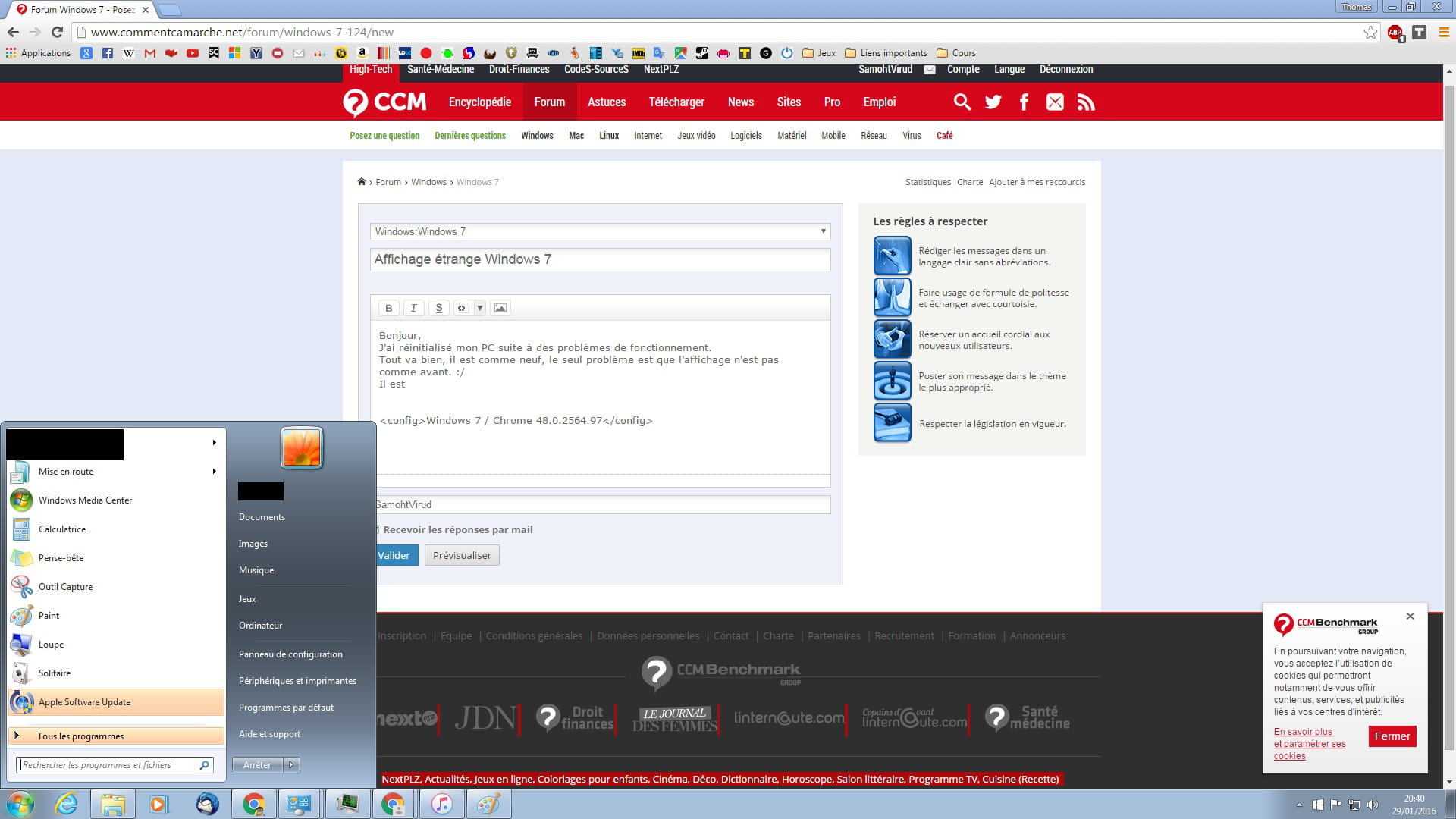Expand the 'Windows:Windows 7' category dropdown
This screenshot has height=819, width=1456.
click(x=600, y=231)
